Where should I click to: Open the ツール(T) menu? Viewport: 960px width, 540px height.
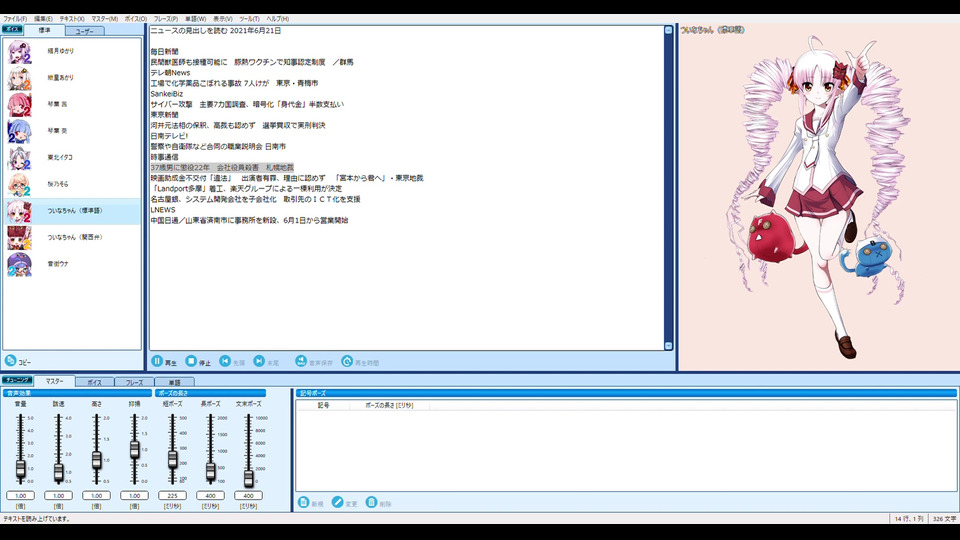click(249, 19)
